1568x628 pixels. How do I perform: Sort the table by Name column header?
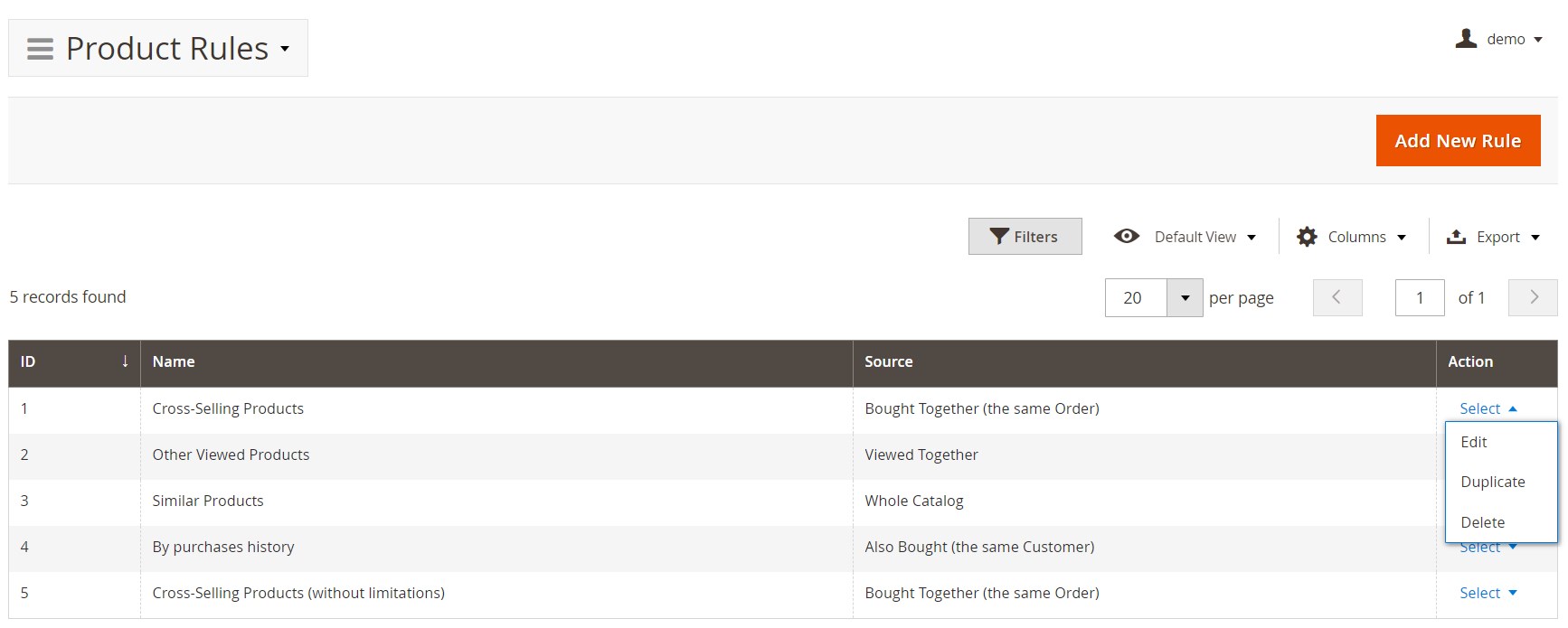174,361
